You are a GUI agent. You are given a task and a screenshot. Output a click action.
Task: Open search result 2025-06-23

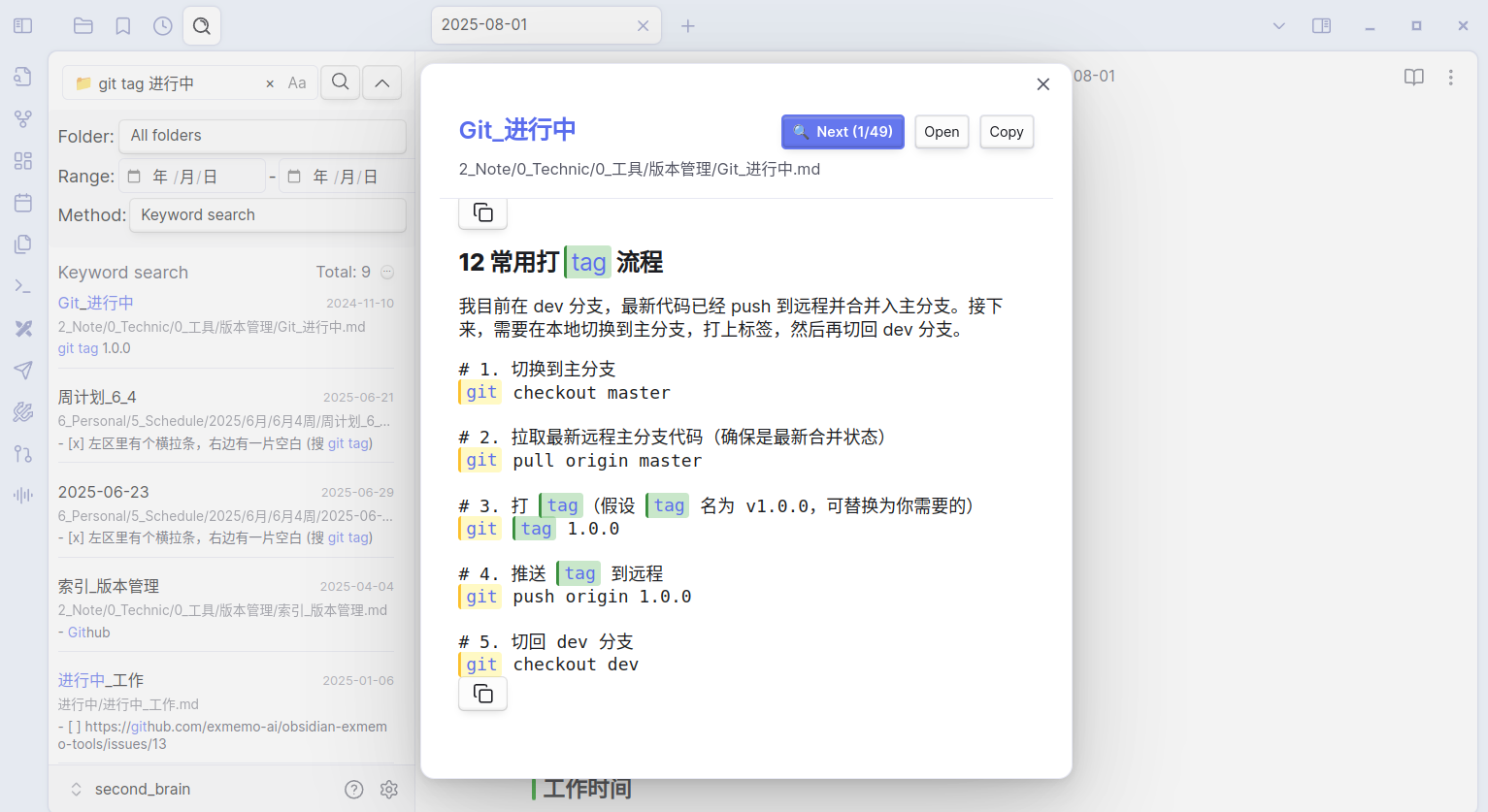pos(104,492)
